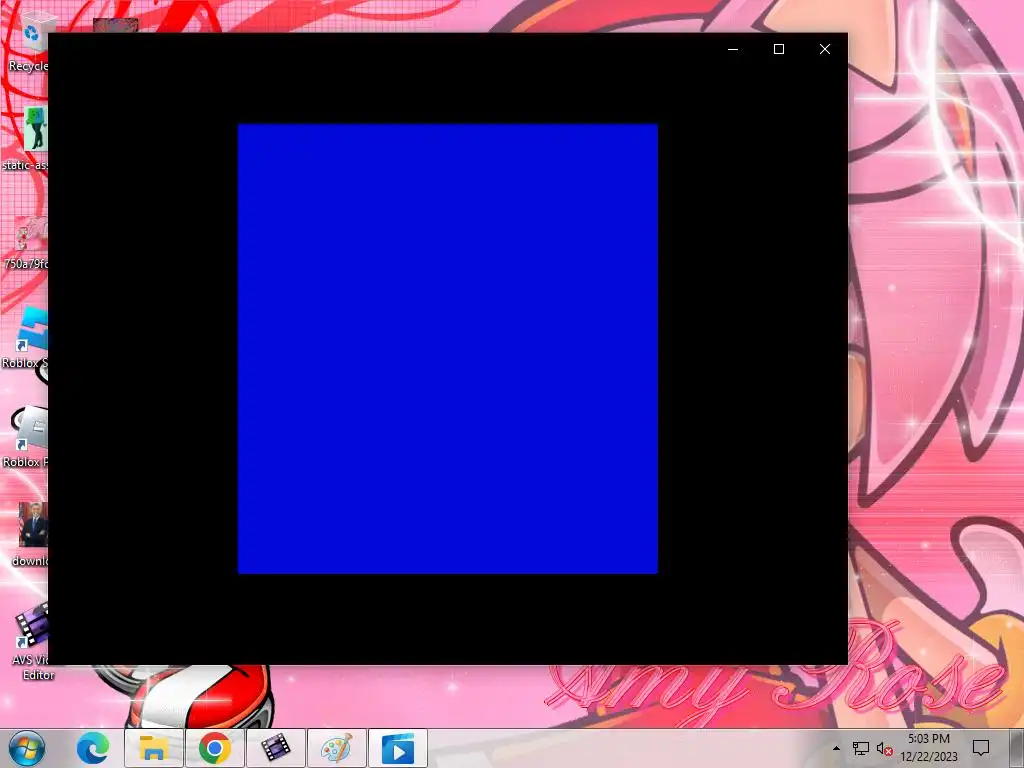The image size is (1024, 768).
Task: Click the blue square in the player window
Action: (447, 349)
